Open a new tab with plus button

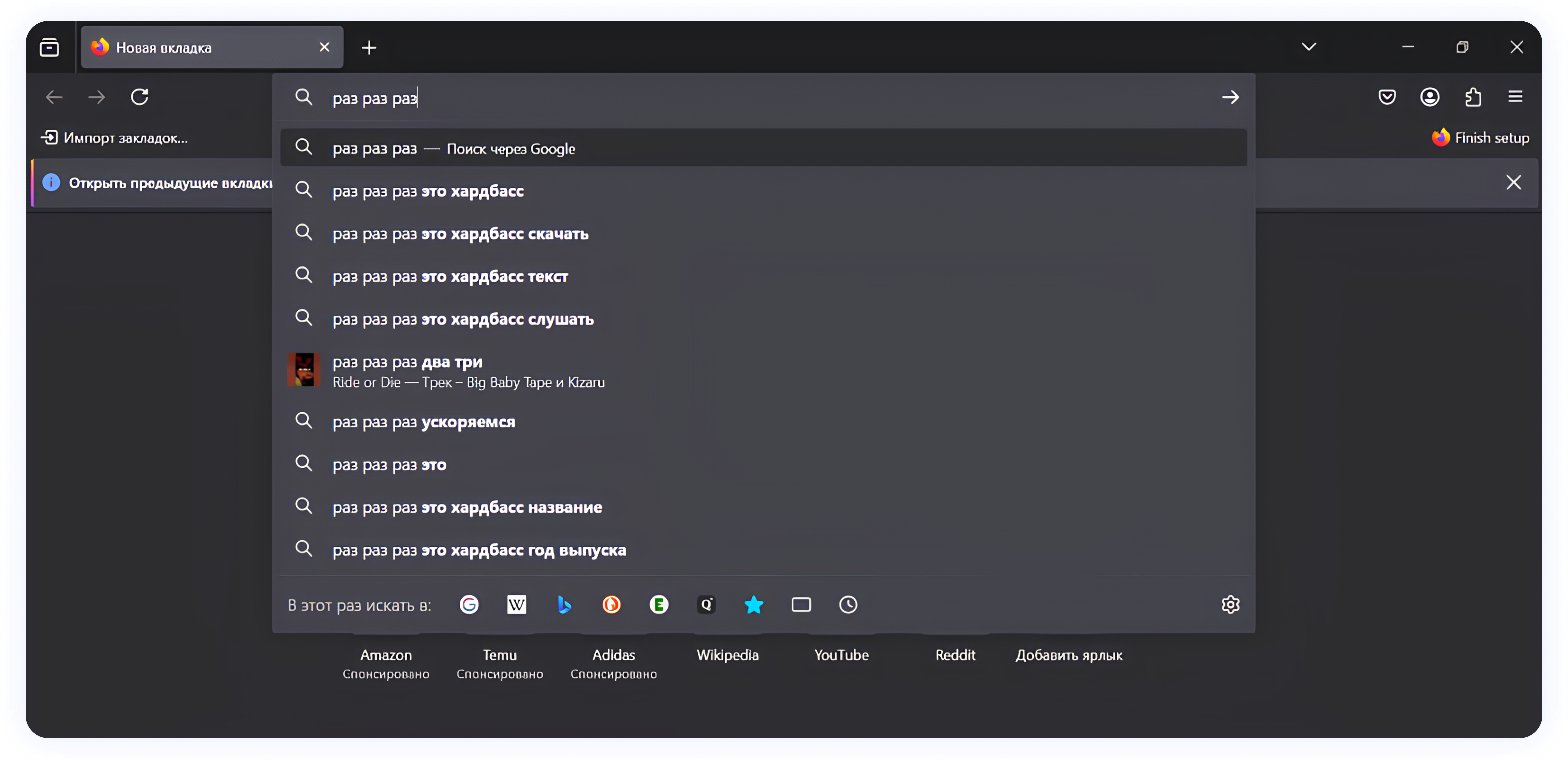point(369,47)
